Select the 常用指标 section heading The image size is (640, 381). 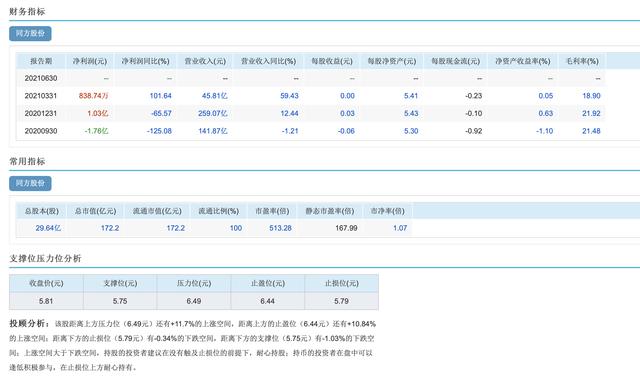(27, 161)
